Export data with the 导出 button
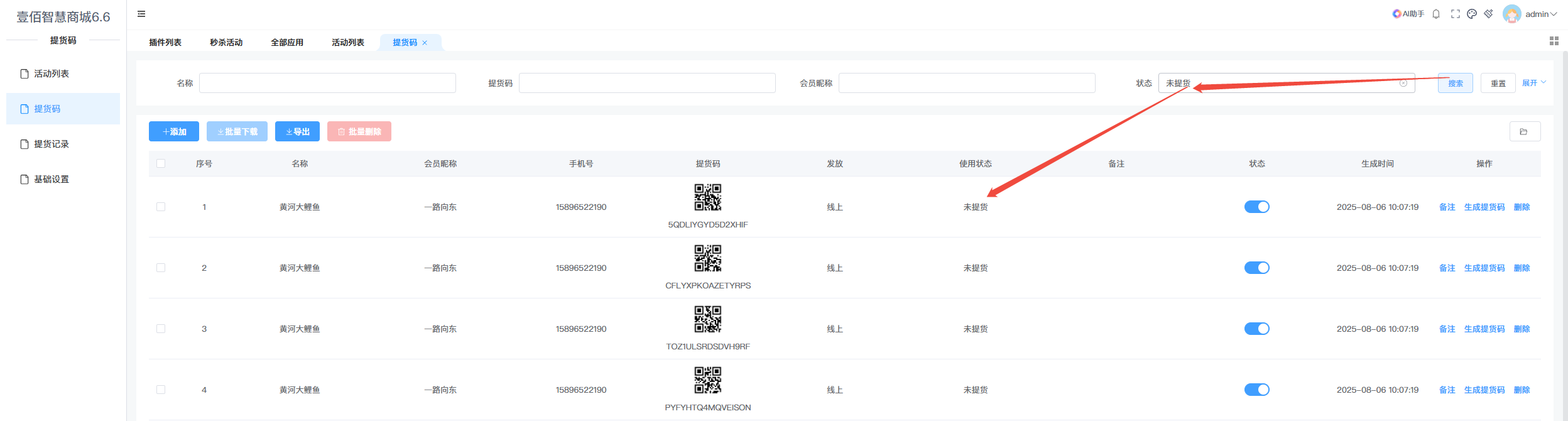This screenshot has height=421, width=1568. pos(297,131)
